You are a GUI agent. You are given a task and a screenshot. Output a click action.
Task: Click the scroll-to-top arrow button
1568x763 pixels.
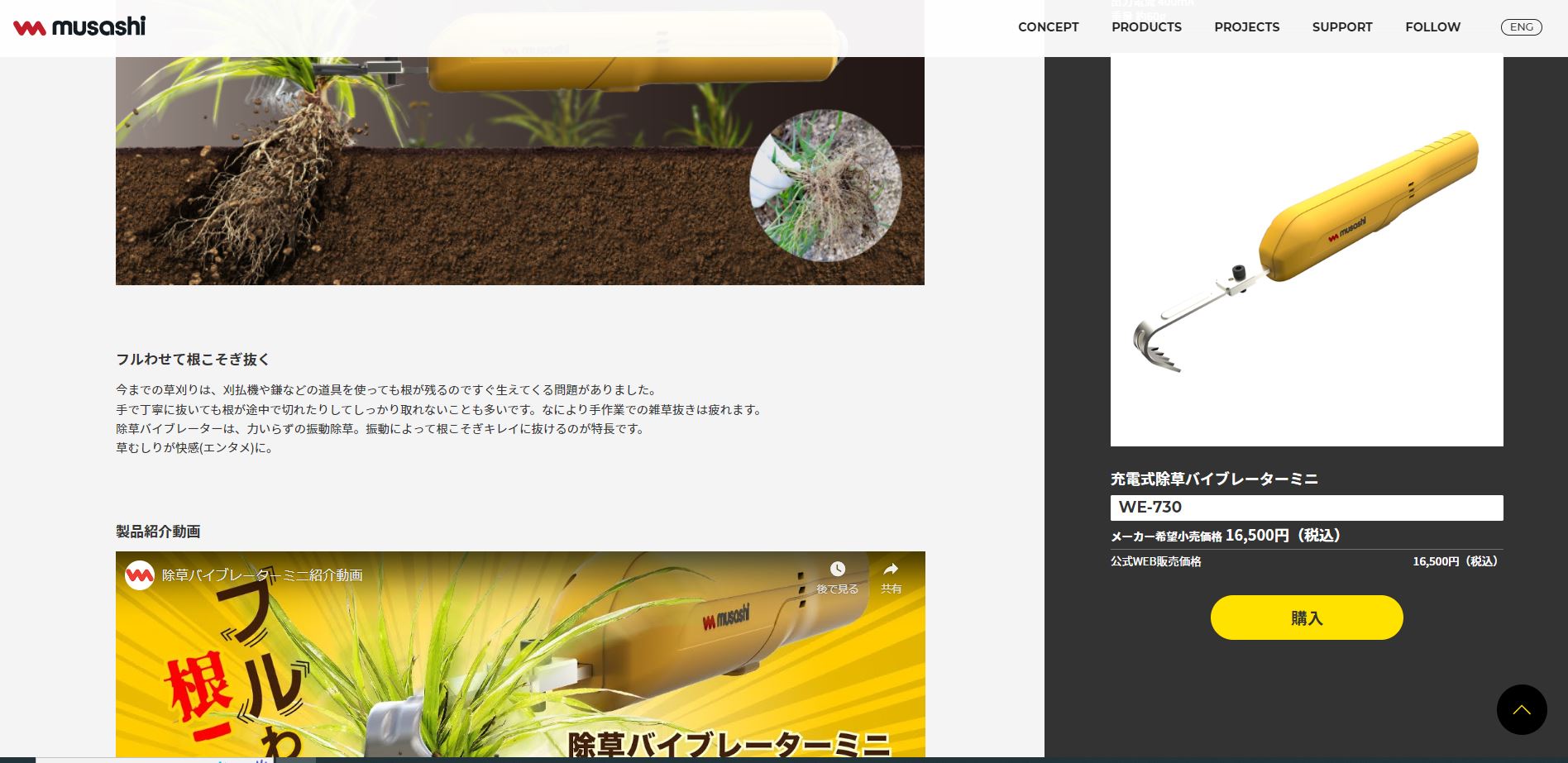[1522, 709]
